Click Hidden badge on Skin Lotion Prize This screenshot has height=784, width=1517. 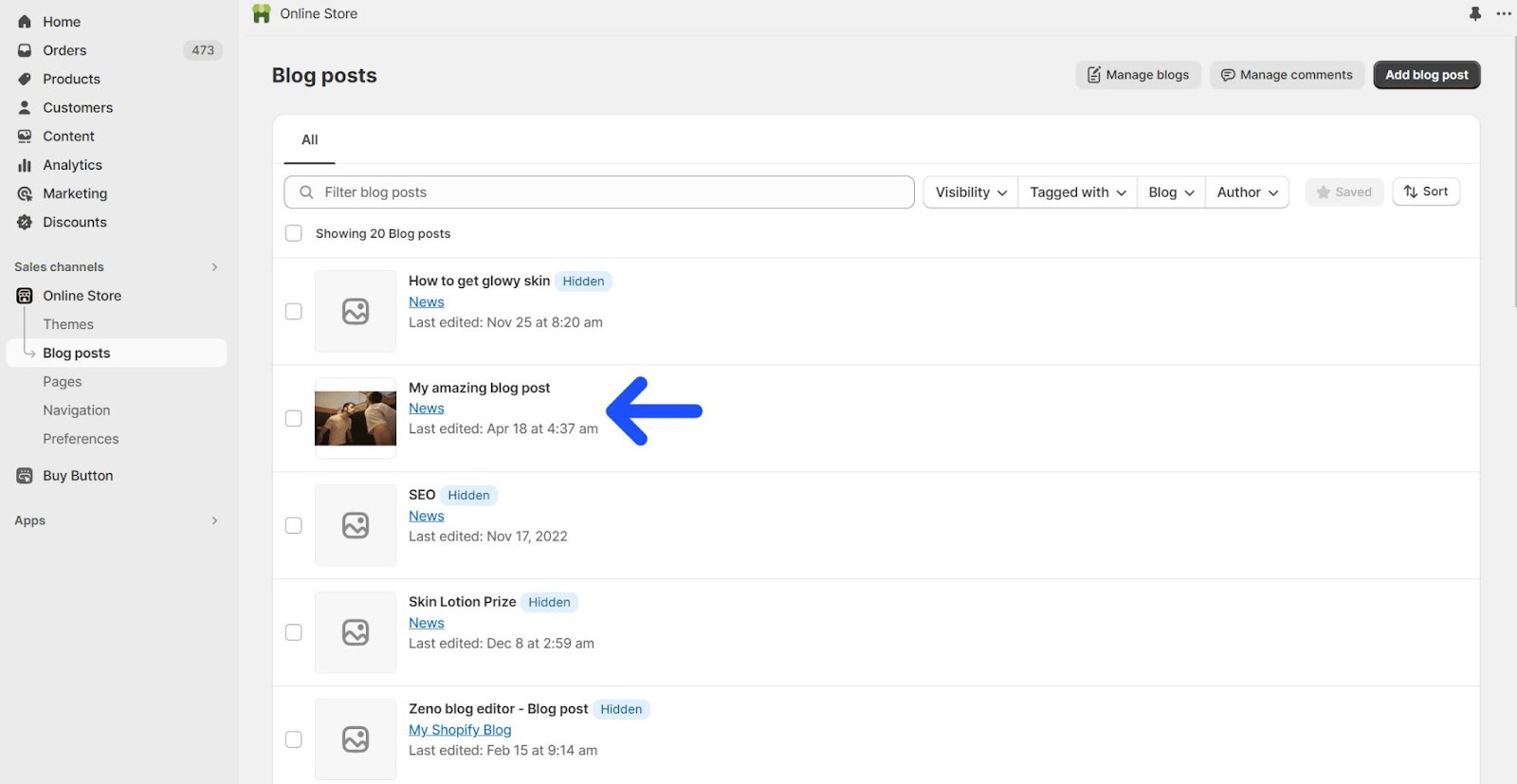pos(549,602)
